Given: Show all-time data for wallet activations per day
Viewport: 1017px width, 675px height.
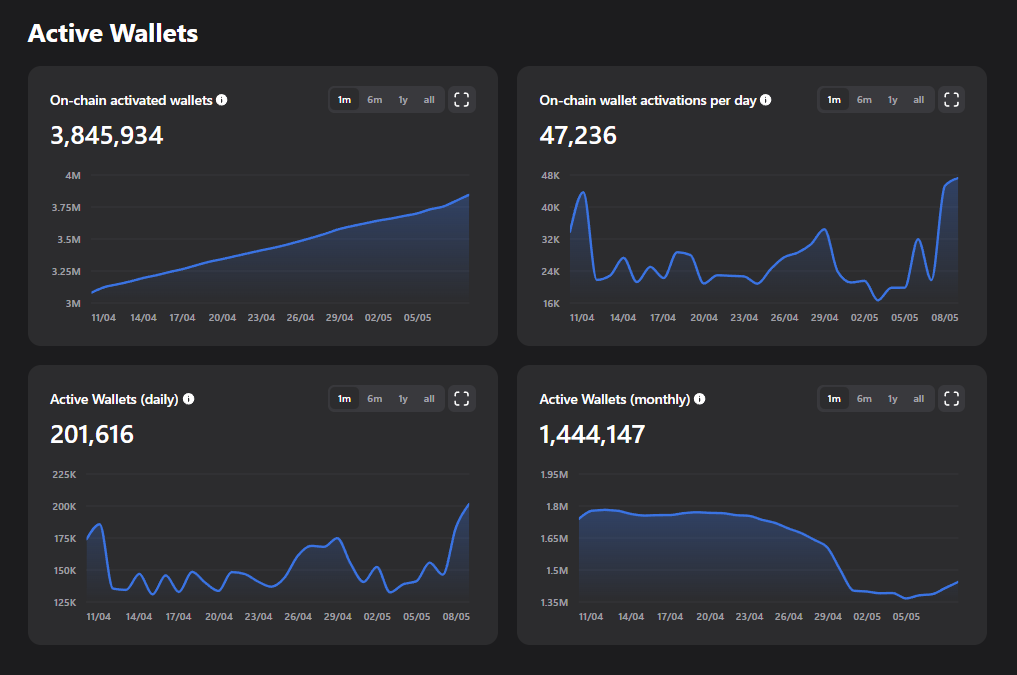Looking at the screenshot, I should pos(918,99).
